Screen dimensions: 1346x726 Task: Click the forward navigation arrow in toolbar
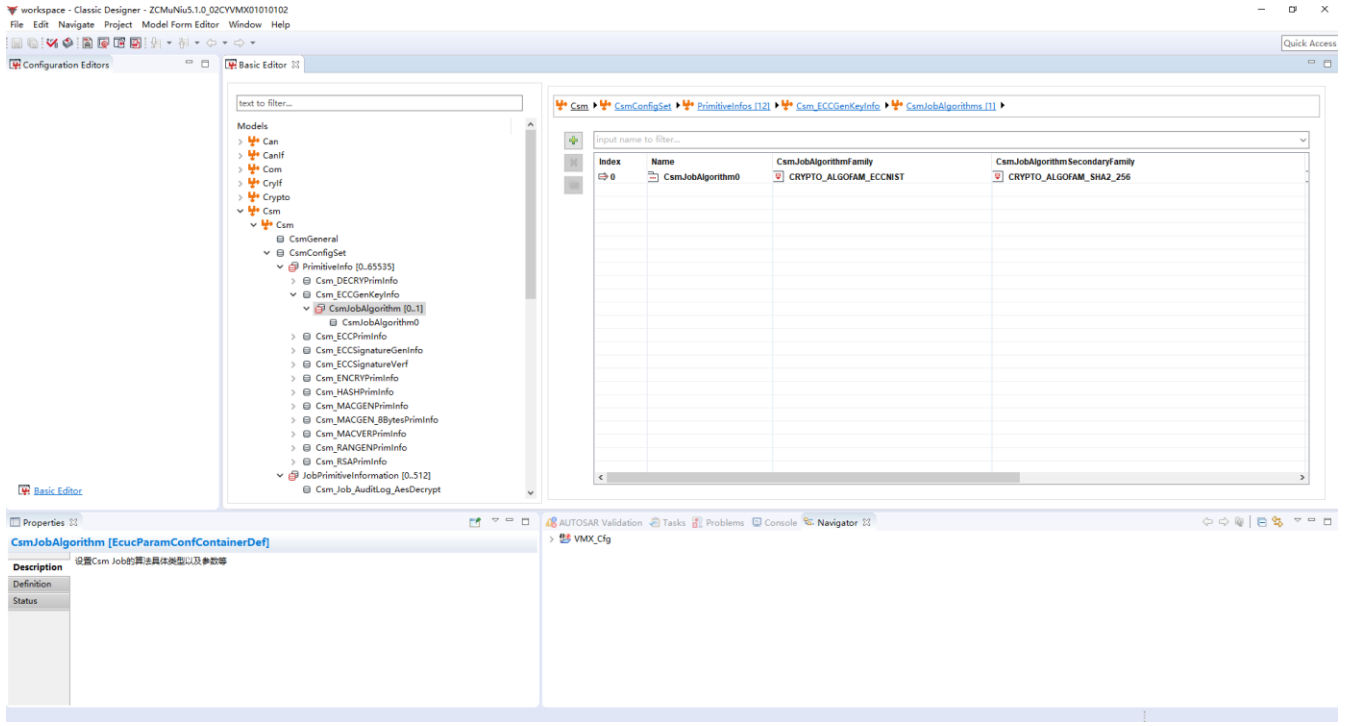[x=239, y=43]
